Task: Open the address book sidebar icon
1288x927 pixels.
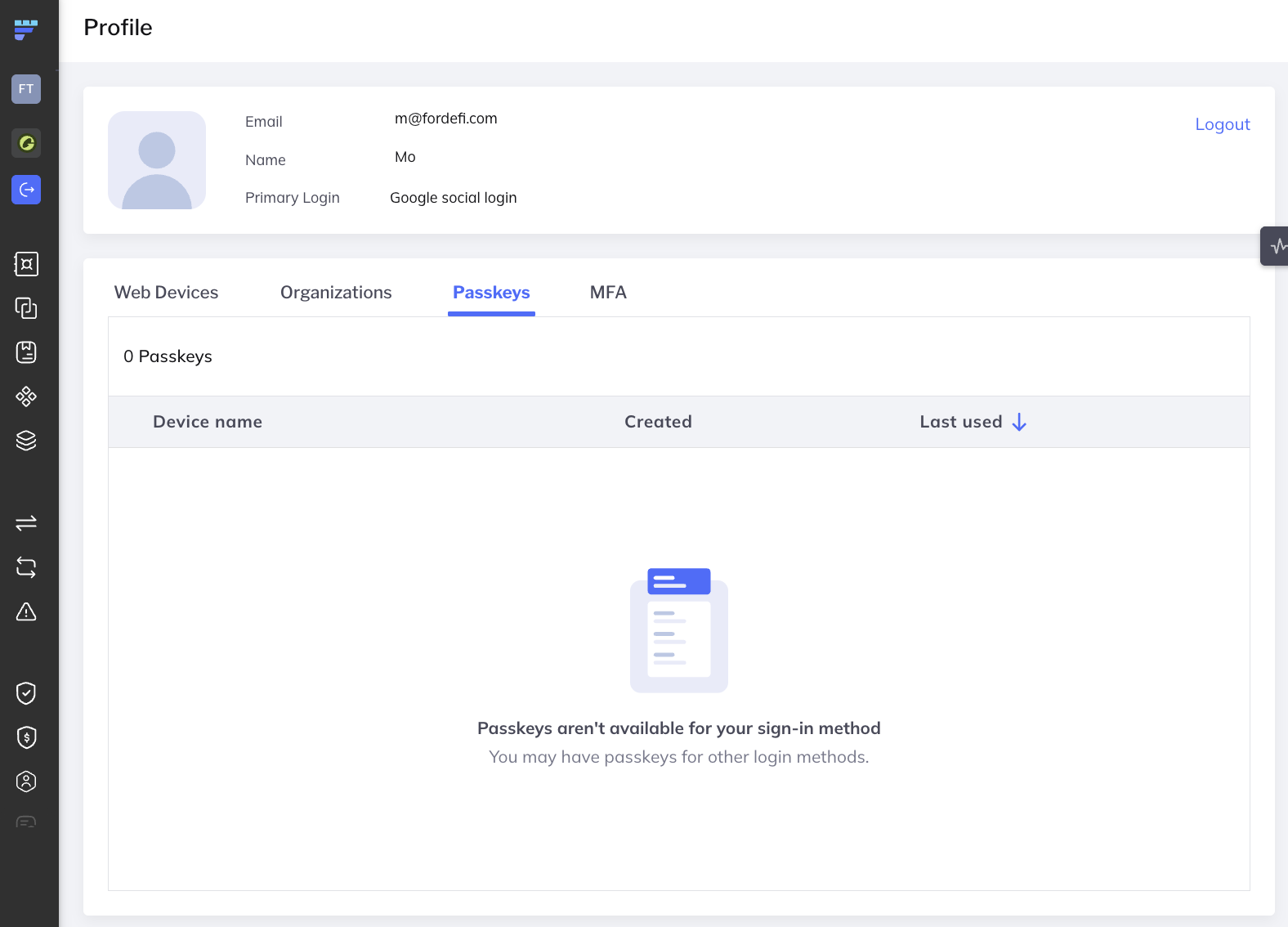Action: click(x=26, y=352)
